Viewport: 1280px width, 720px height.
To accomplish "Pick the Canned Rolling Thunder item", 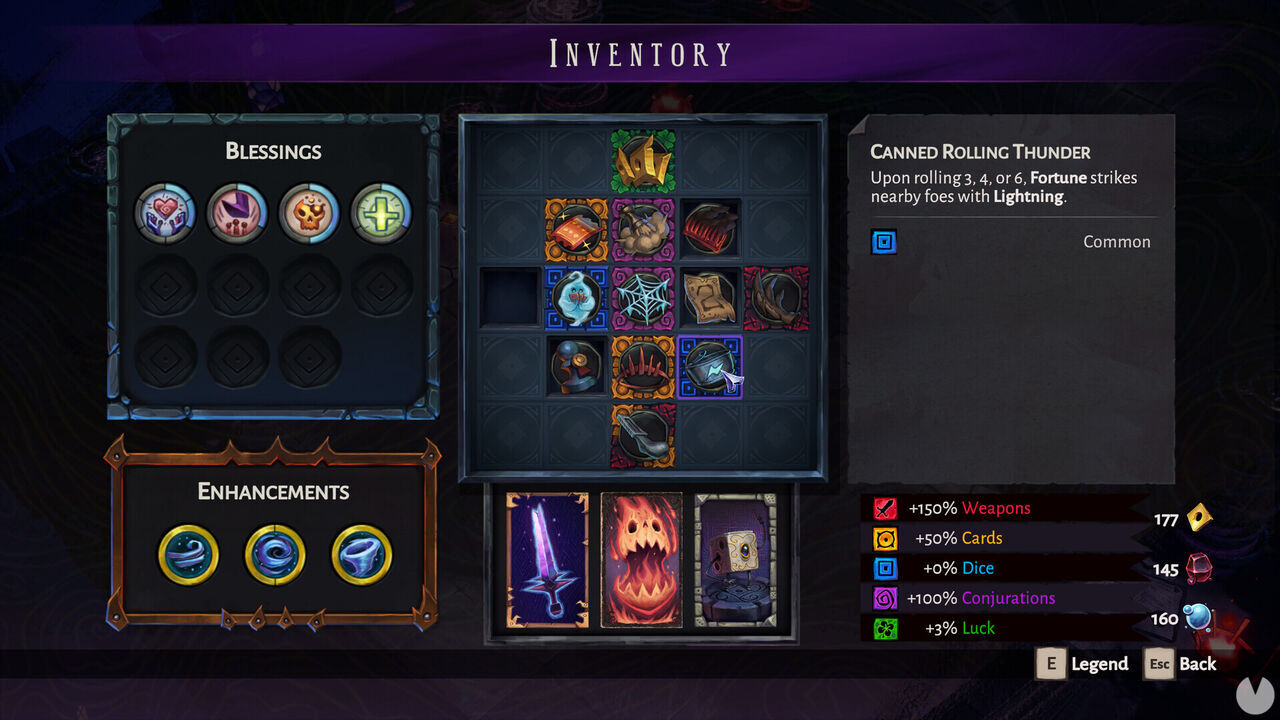I will point(711,366).
